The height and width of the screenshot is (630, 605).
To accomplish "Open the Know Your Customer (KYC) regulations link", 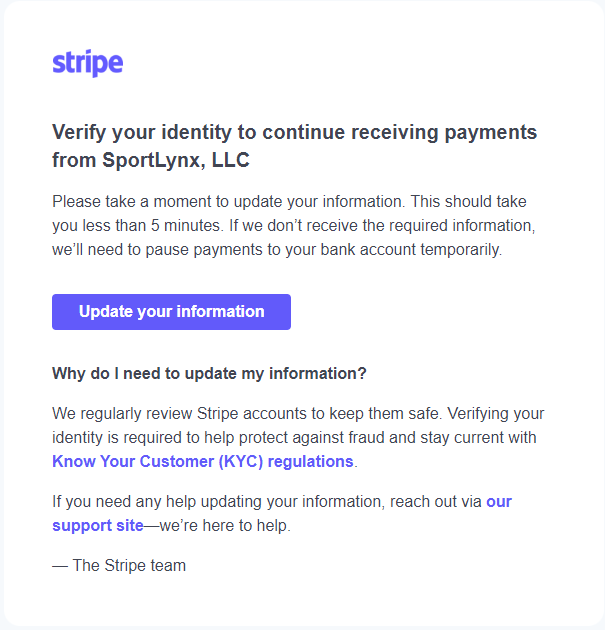I will pyautogui.click(x=203, y=461).
